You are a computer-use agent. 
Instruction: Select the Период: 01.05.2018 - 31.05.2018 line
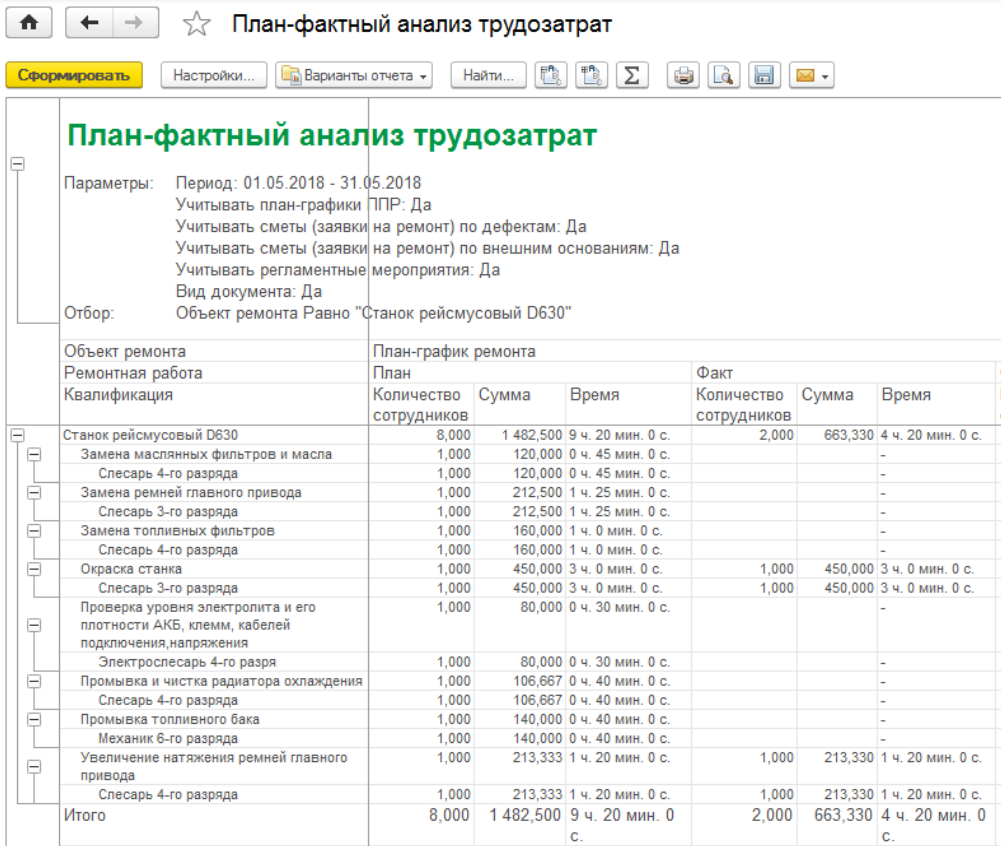(x=298, y=183)
